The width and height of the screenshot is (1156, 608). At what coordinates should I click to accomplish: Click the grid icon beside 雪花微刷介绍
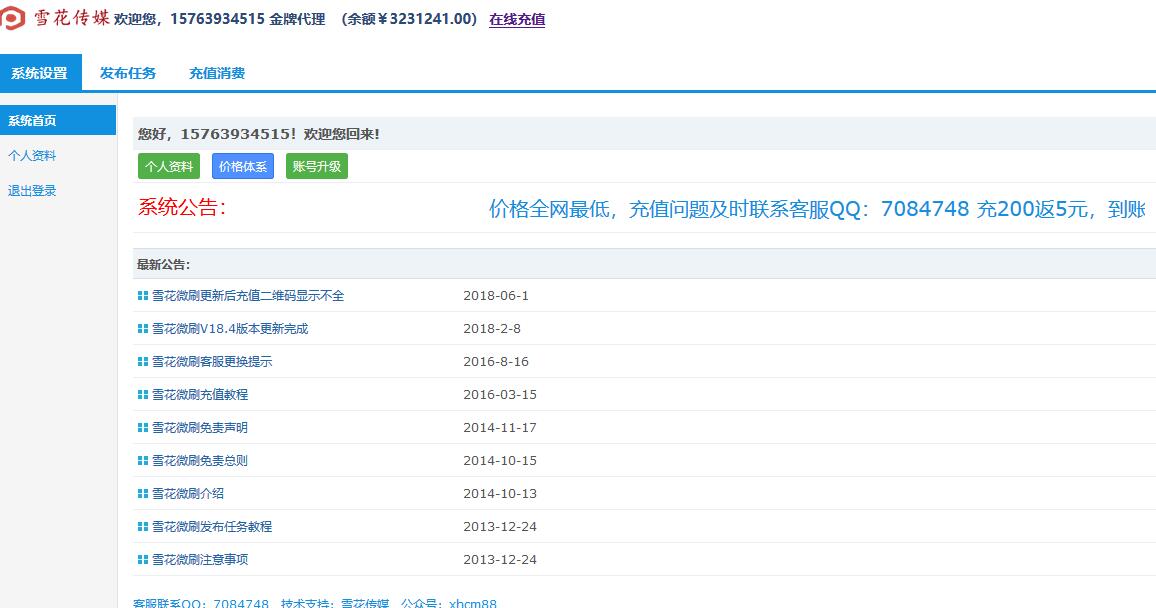(x=143, y=494)
